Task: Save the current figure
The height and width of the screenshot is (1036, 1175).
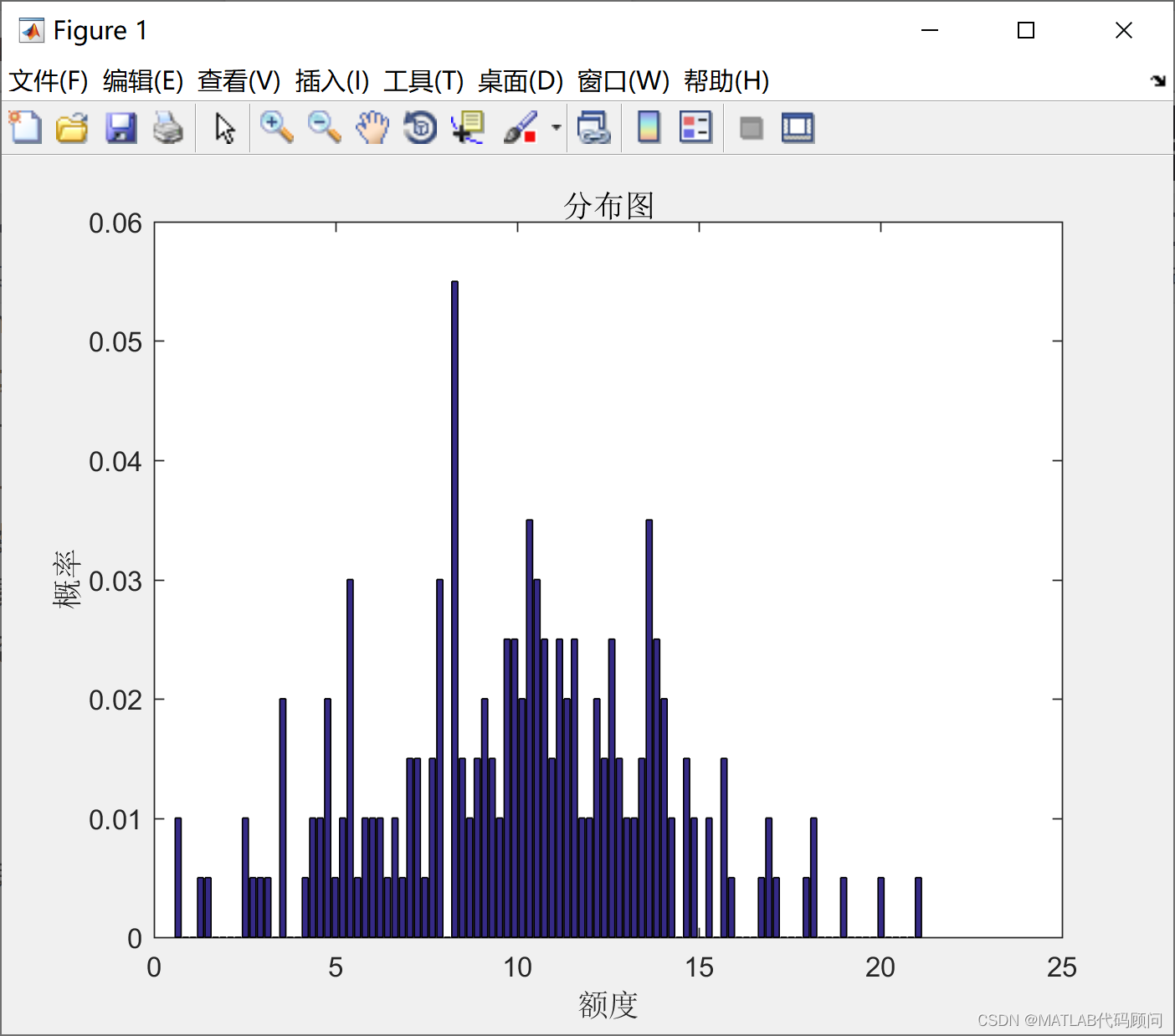Action: pyautogui.click(x=121, y=127)
